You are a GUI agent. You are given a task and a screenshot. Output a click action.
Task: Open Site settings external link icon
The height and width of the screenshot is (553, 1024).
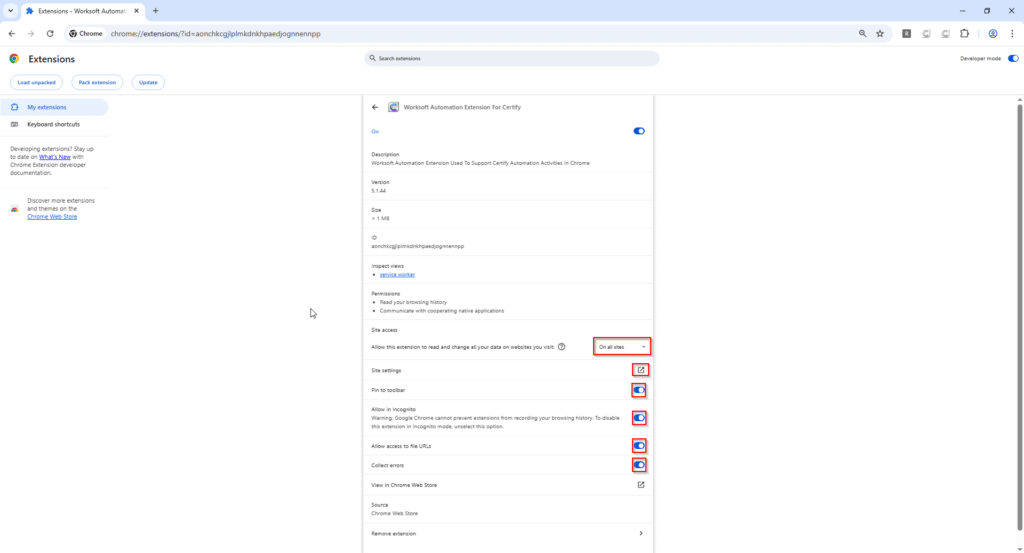[641, 370]
